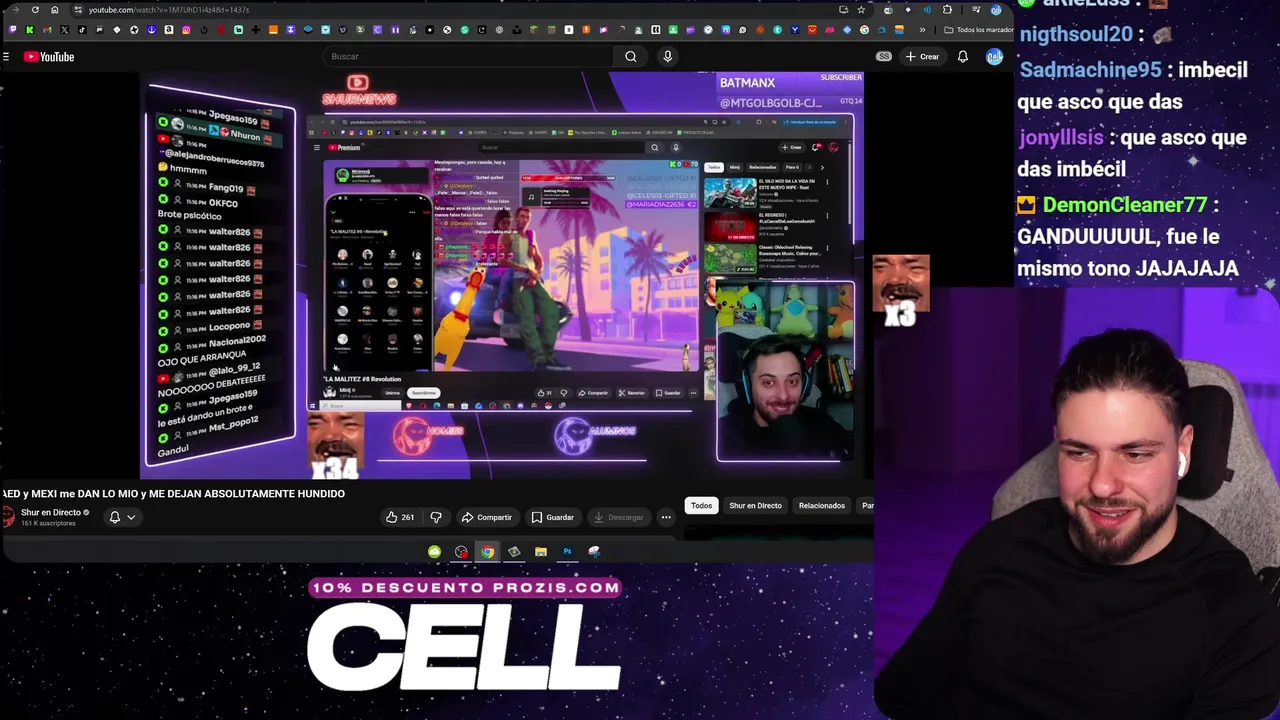Like the video with 261 likes
The image size is (1280, 720).
pyautogui.click(x=400, y=517)
